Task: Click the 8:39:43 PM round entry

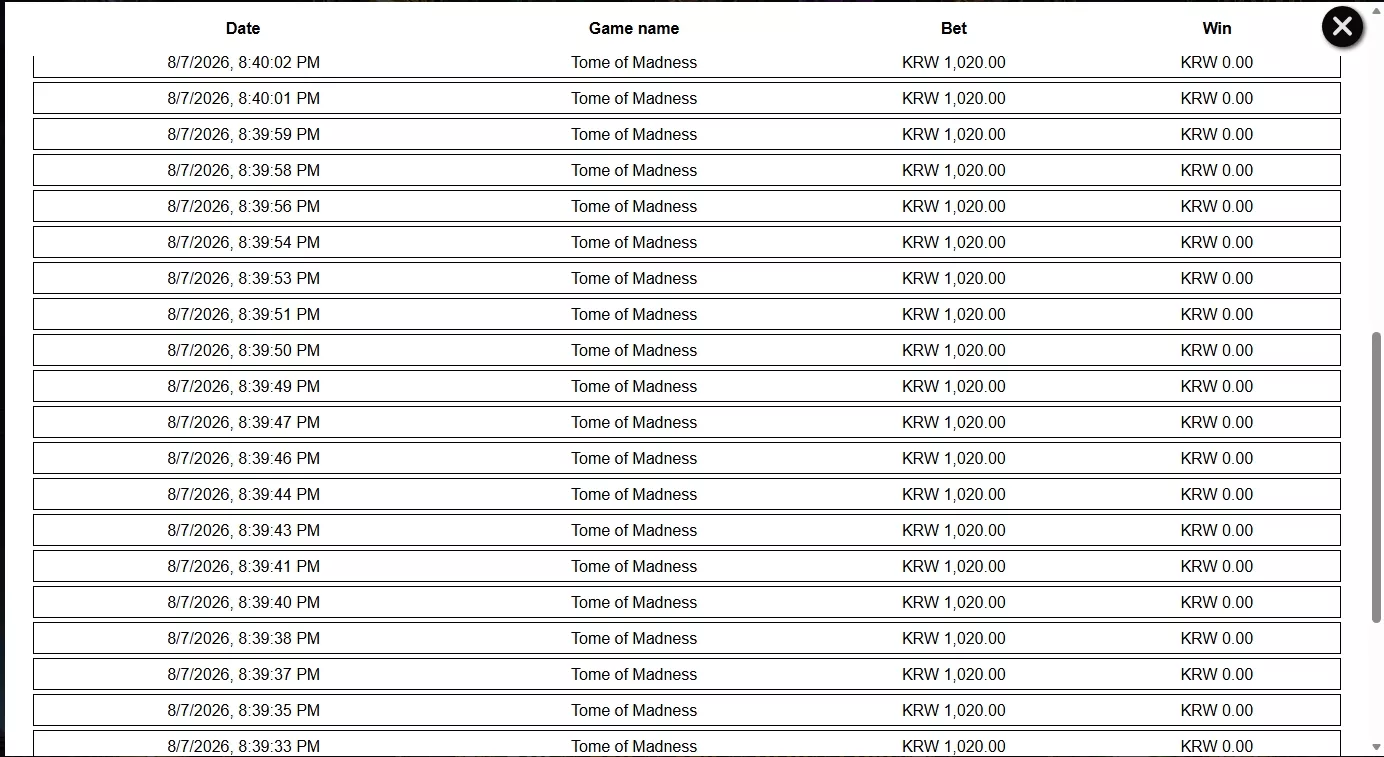Action: click(687, 530)
